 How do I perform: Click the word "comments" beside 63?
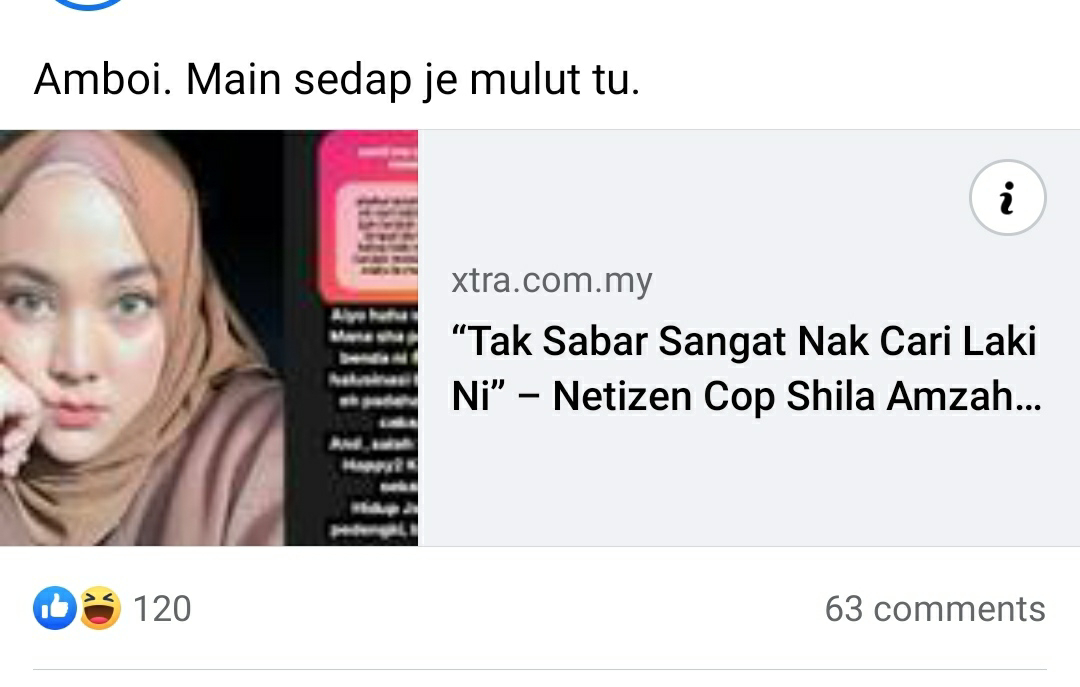[x=959, y=609]
